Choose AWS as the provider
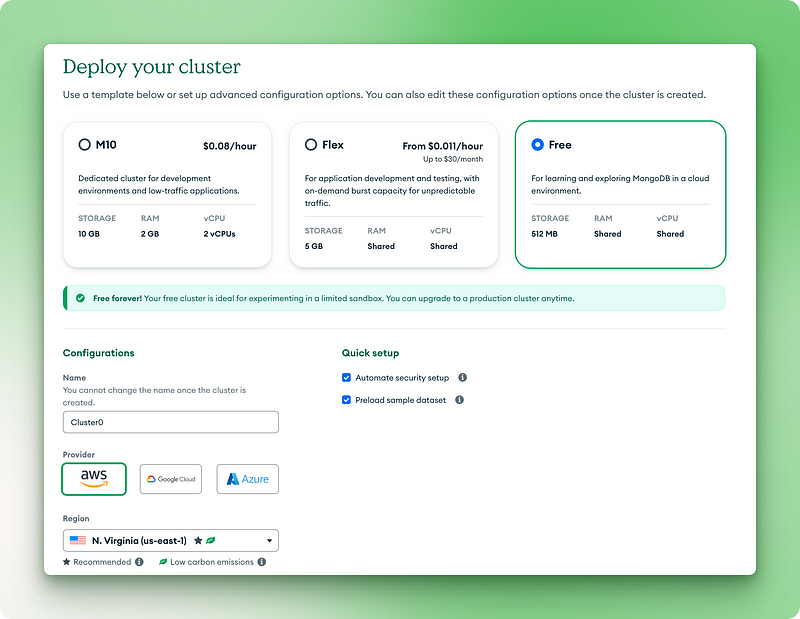The height and width of the screenshot is (619, 800). [x=94, y=479]
